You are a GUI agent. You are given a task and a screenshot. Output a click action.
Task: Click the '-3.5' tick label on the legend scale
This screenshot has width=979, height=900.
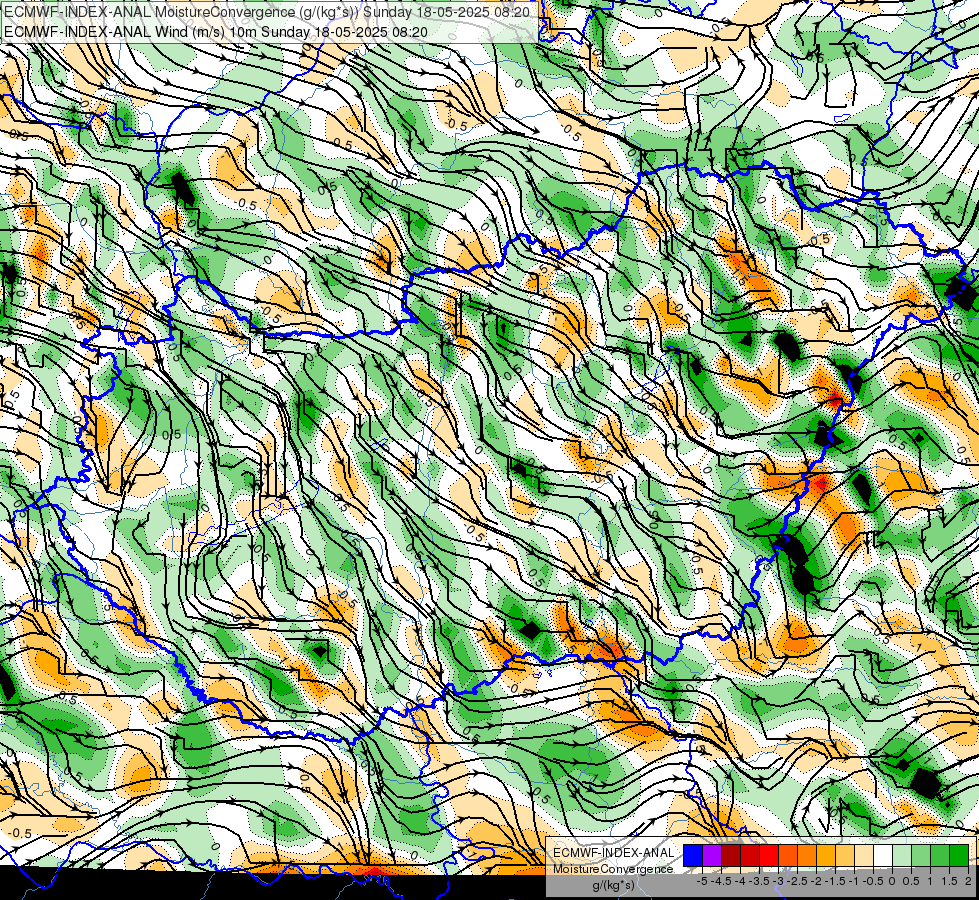click(x=759, y=881)
